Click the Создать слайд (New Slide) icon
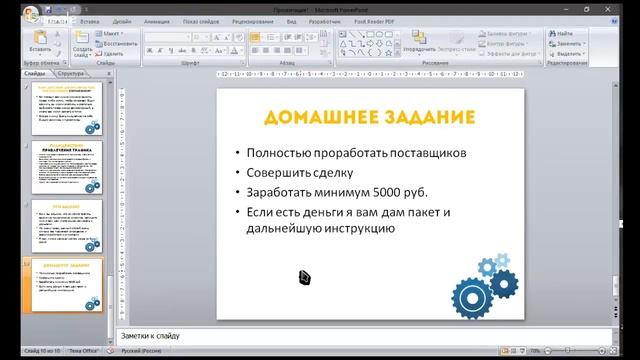 [82, 38]
